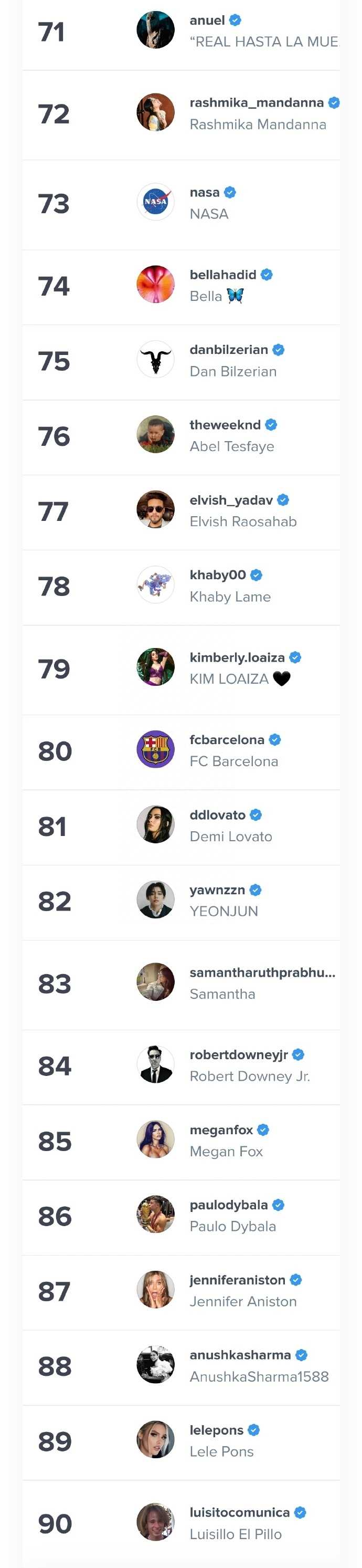The image size is (362, 1568).
Task: Click anushkasharma username link
Action: tap(240, 1355)
